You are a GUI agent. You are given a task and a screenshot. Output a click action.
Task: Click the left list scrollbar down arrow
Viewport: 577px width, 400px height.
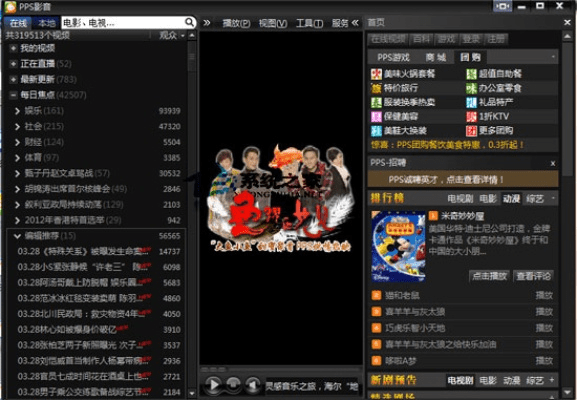click(192, 393)
